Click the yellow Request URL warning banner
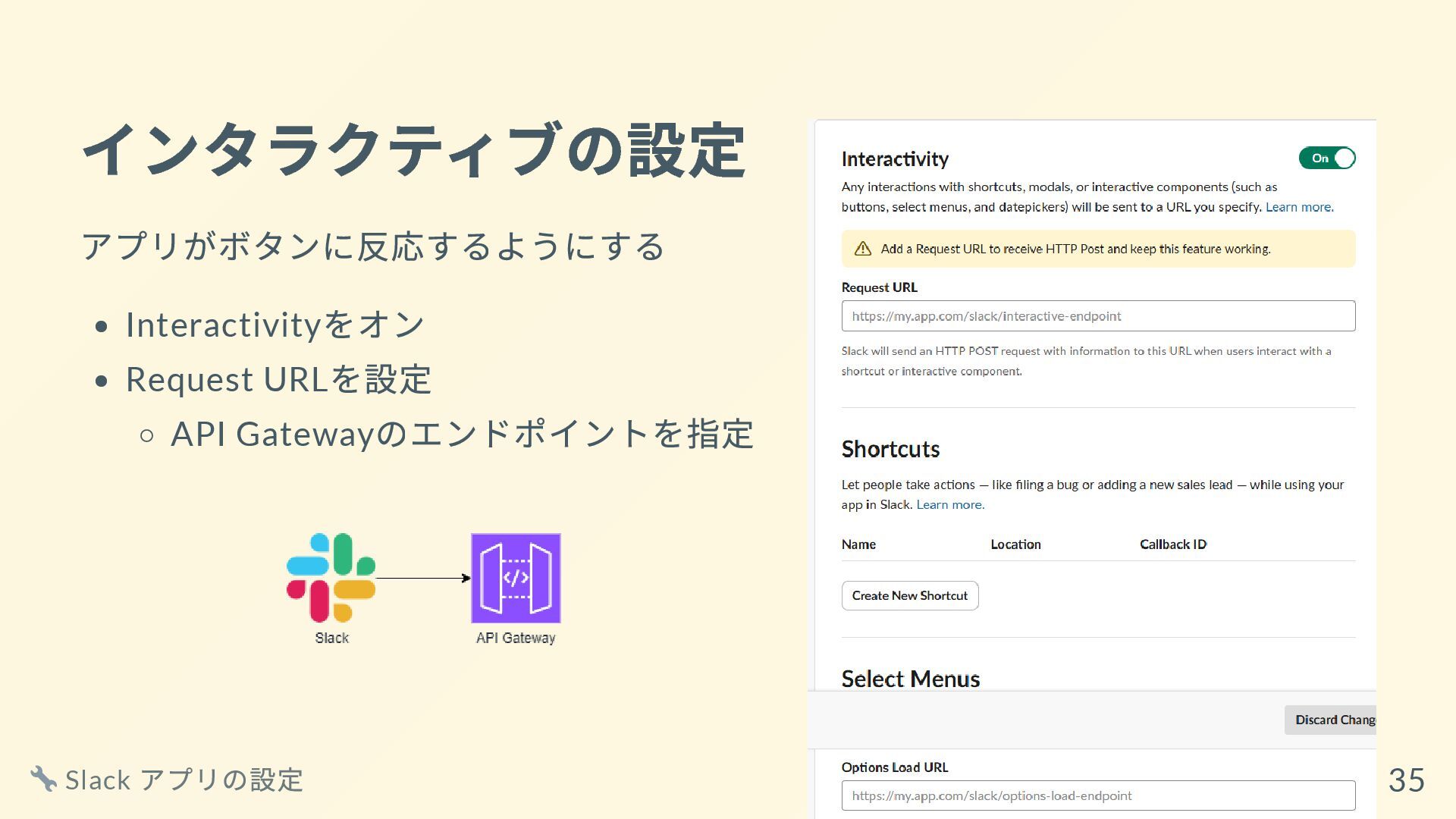Image resolution: width=1456 pixels, height=819 pixels. [x=1097, y=249]
